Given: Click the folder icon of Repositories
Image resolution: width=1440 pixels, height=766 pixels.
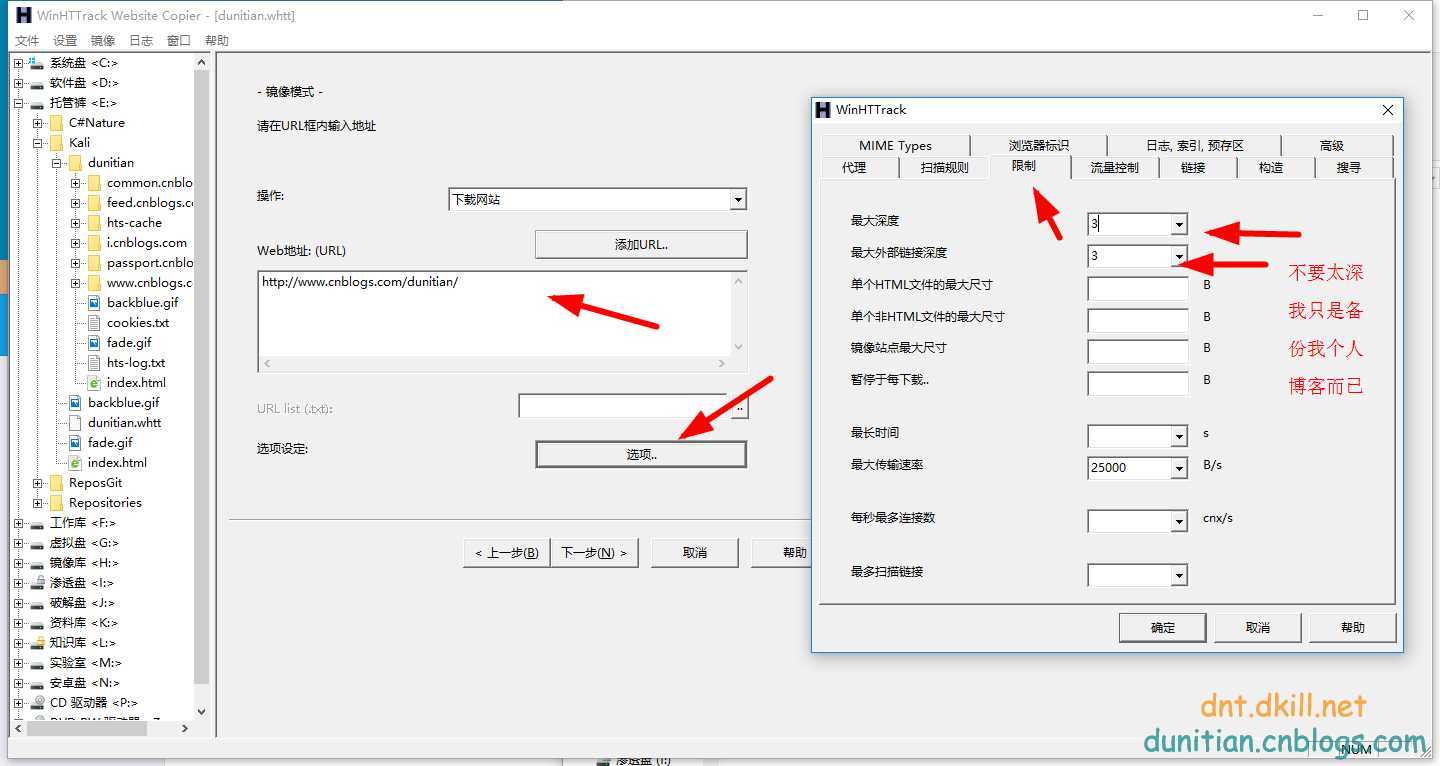Looking at the screenshot, I should (56, 503).
